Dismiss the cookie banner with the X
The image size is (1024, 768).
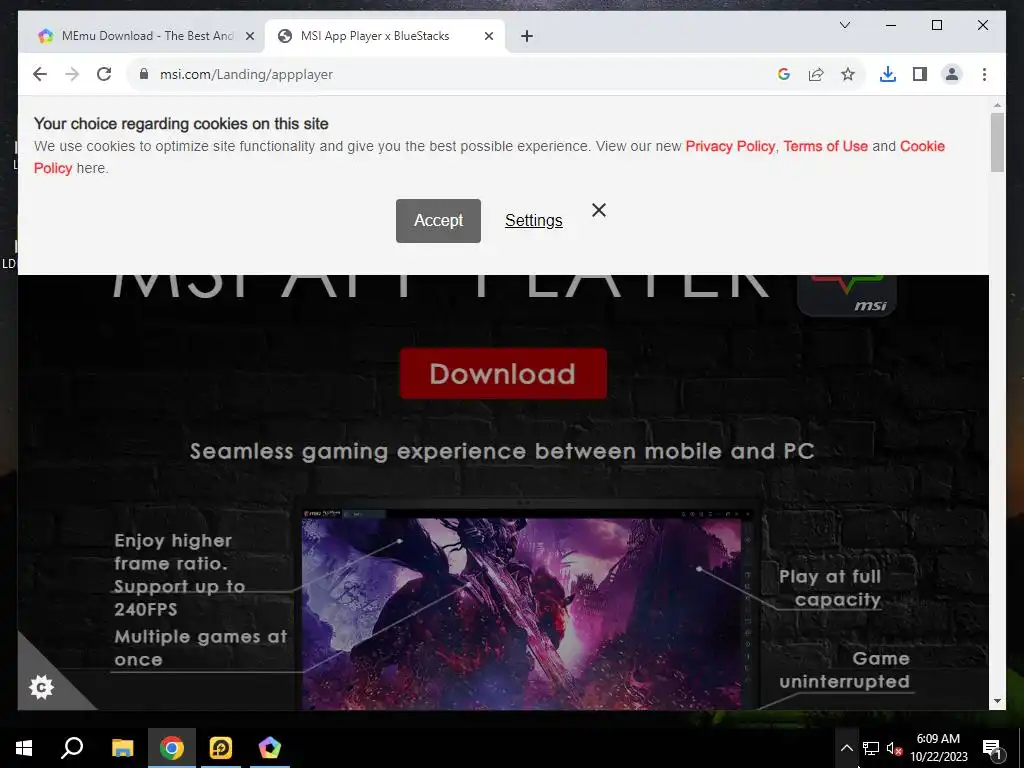(x=599, y=210)
